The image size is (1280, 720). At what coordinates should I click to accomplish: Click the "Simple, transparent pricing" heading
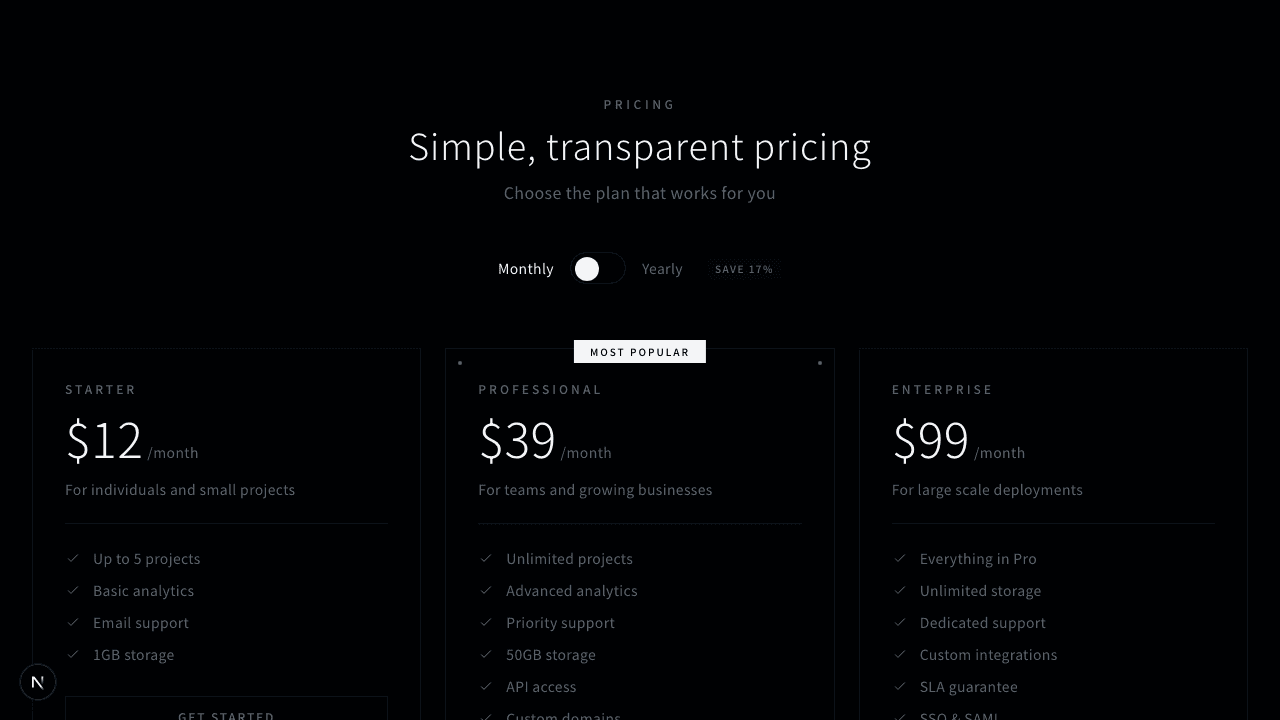tap(640, 147)
